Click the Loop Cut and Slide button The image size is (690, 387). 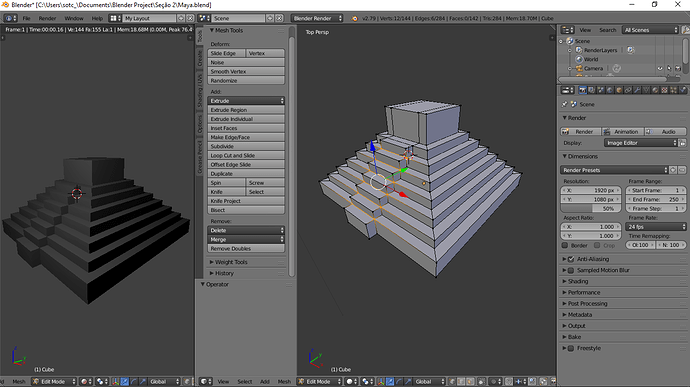(246, 155)
